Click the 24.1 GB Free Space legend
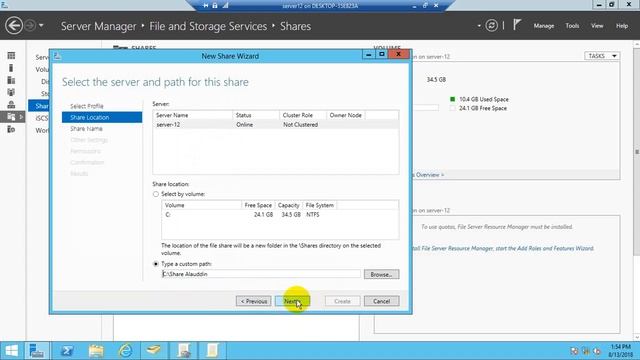Viewport: 640px width, 360px height. 478,108
